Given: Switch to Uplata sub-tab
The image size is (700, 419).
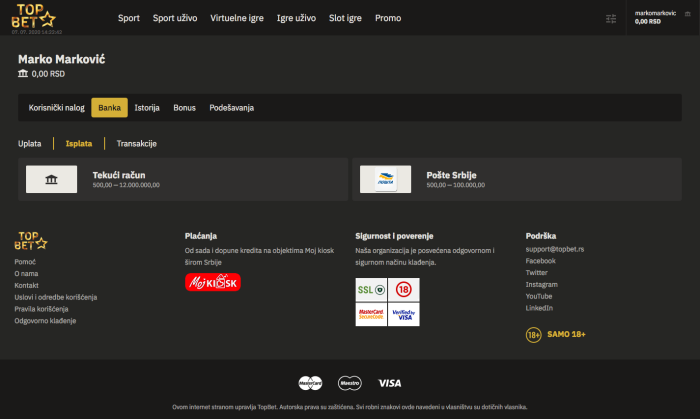Looking at the screenshot, I should (x=29, y=144).
